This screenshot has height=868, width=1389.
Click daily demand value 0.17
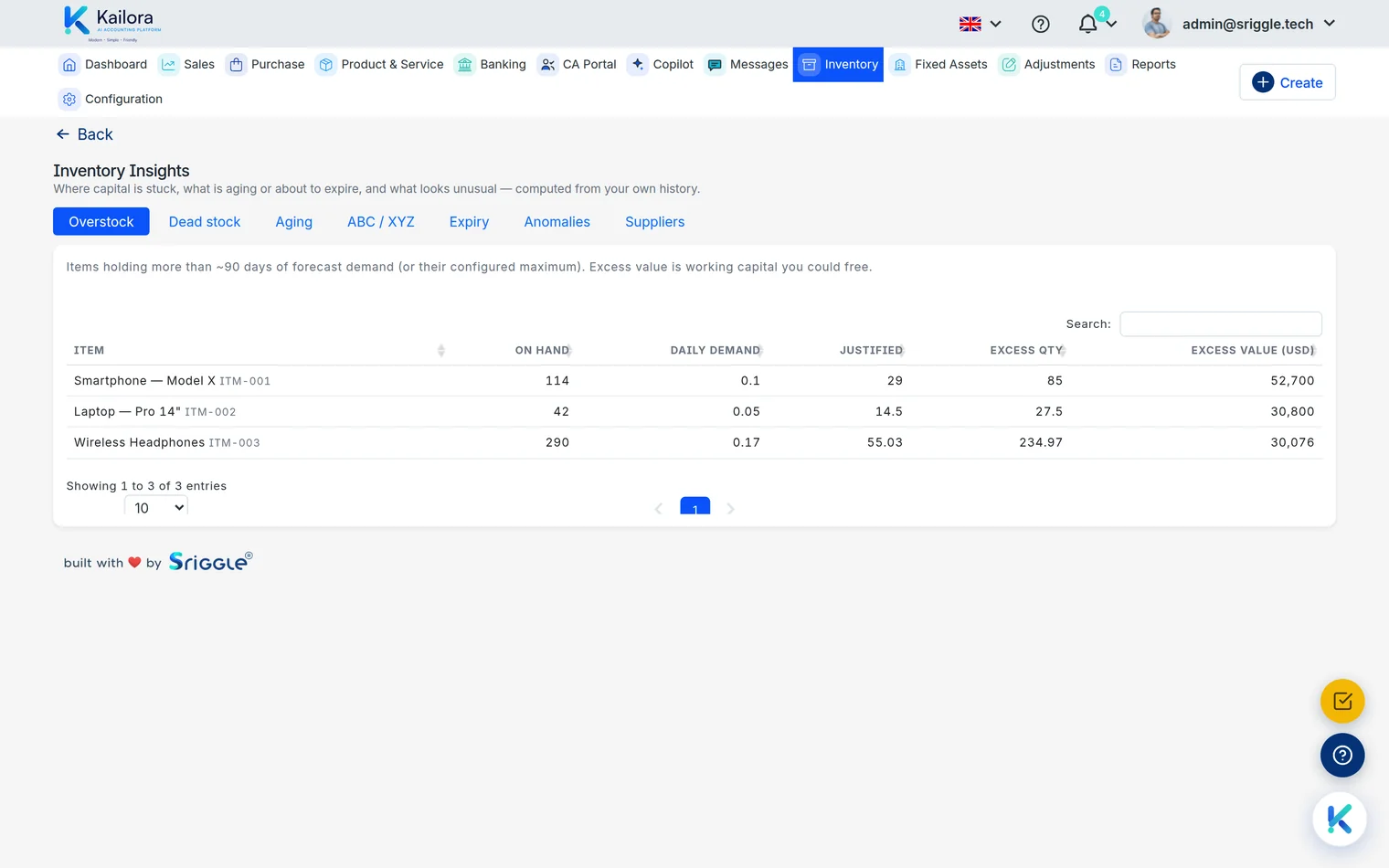click(747, 442)
